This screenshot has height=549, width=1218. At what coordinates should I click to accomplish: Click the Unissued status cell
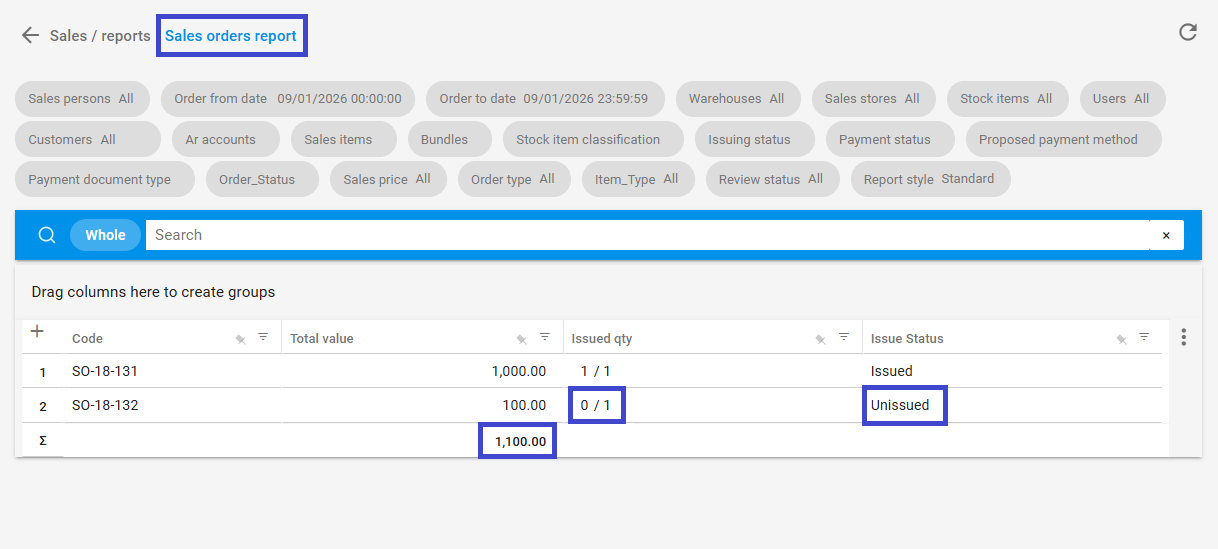pyautogui.click(x=900, y=405)
